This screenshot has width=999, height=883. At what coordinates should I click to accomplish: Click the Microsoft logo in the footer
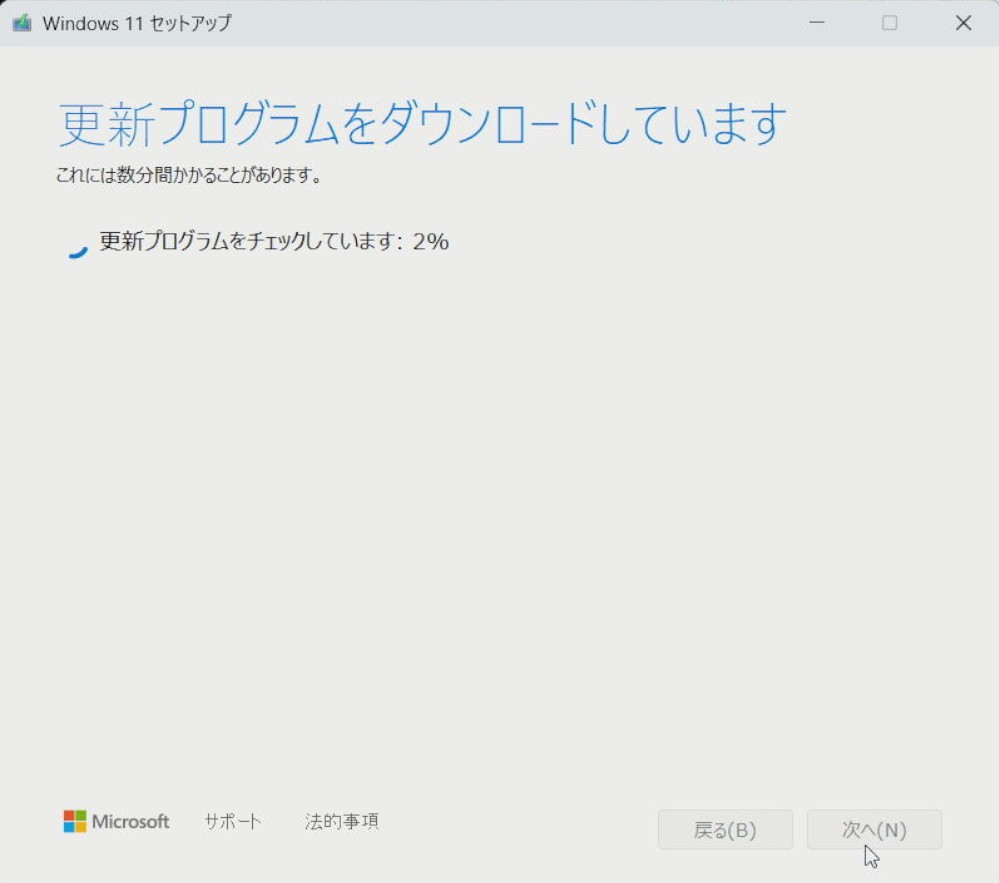tap(116, 821)
